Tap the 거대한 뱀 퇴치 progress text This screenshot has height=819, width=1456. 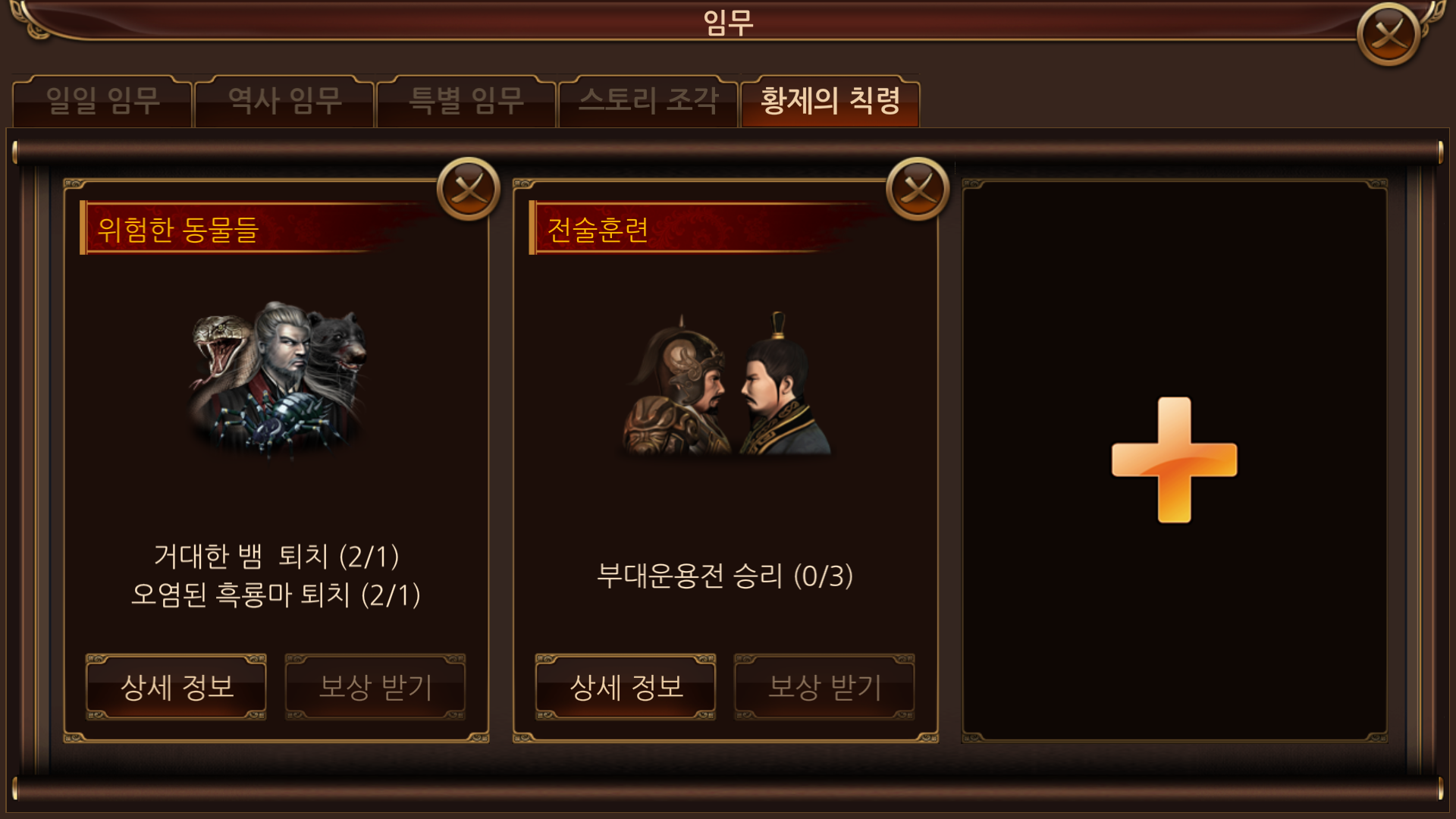276,556
